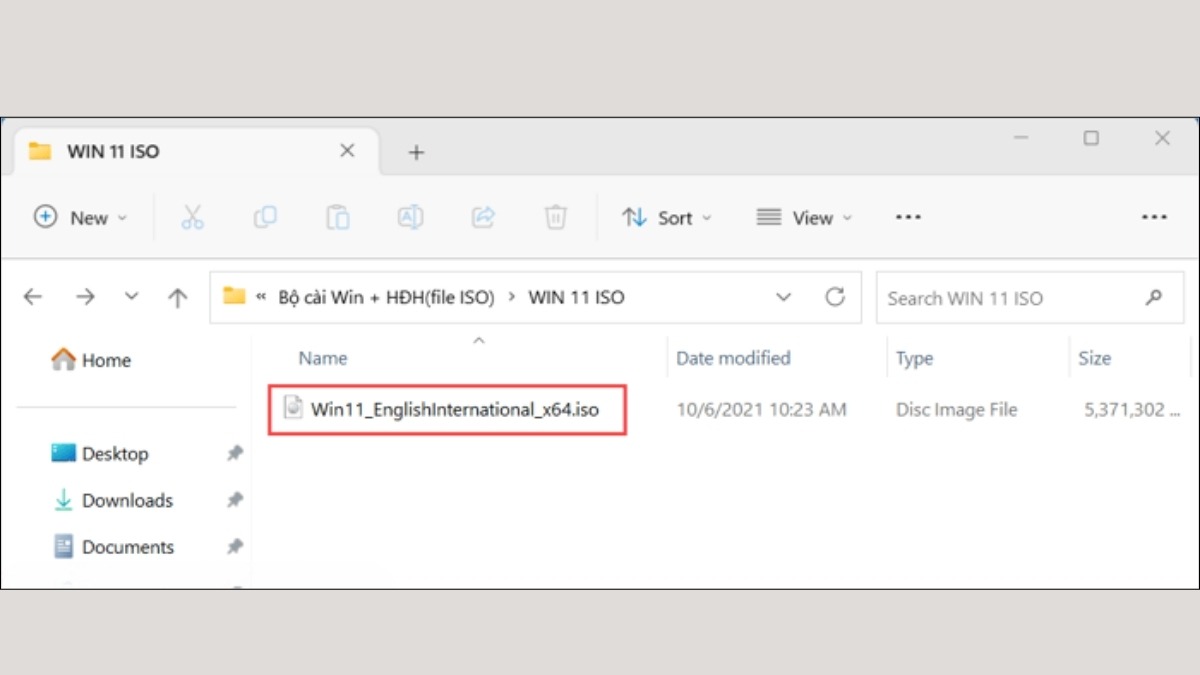Click the address bar folder icon
The height and width of the screenshot is (675, 1200).
tap(234, 296)
